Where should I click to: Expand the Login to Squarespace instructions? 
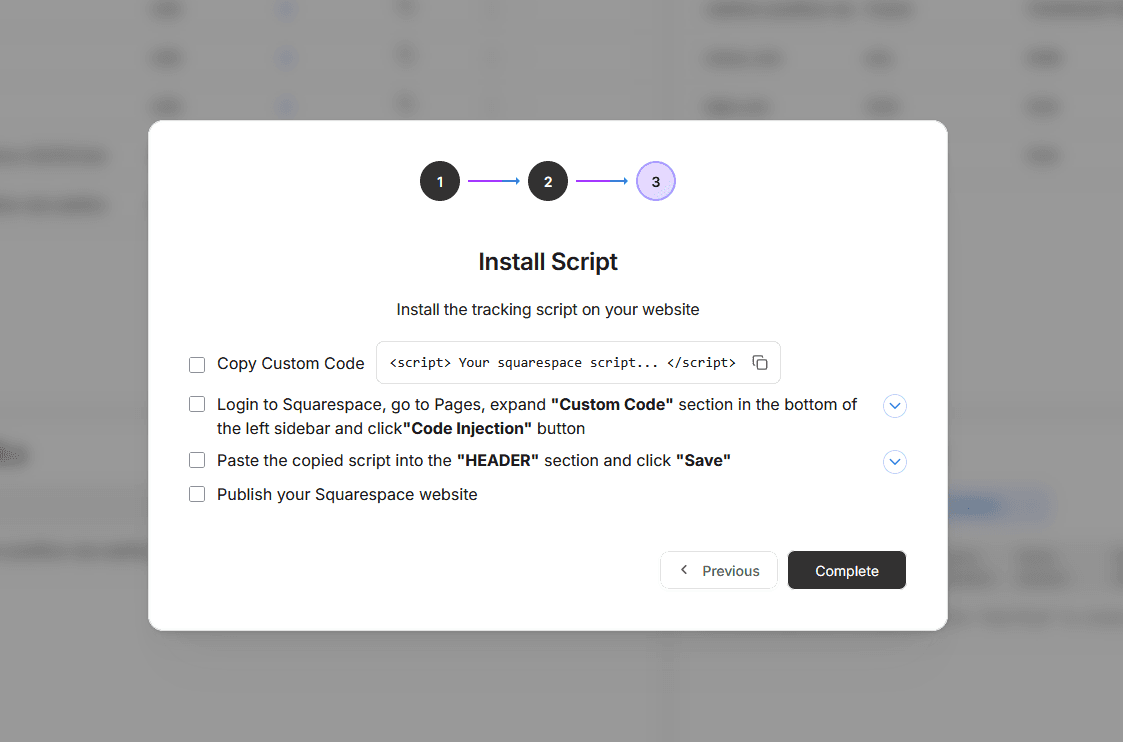[895, 406]
